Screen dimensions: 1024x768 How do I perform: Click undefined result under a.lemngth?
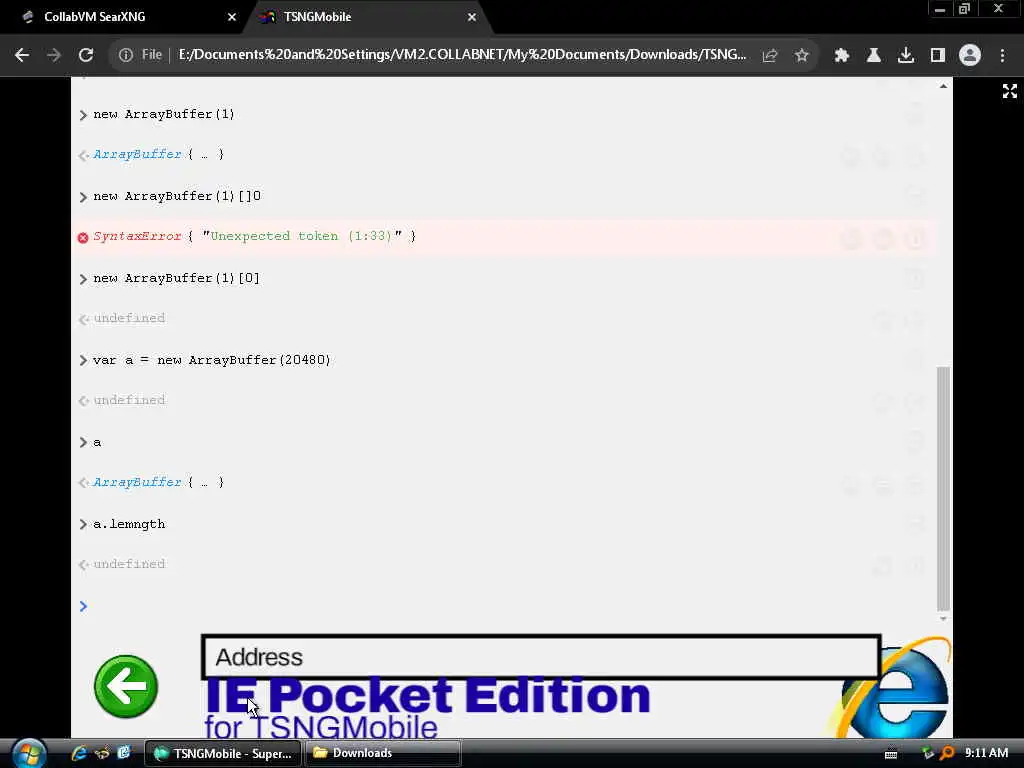[129, 564]
